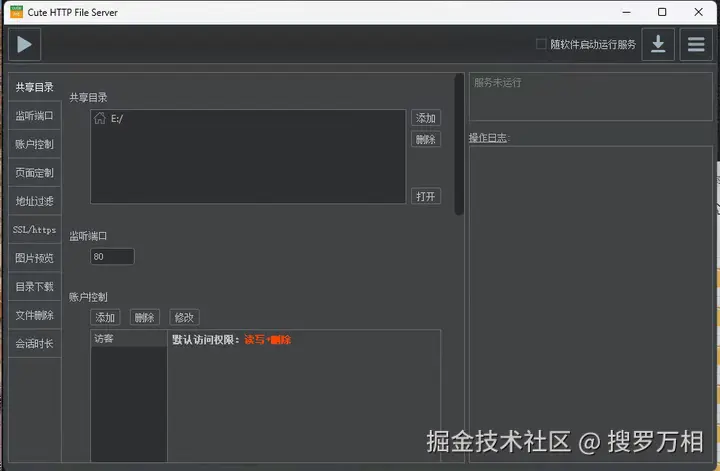This screenshot has height=471, width=720.
Task: Select the E:/ shared directory entry
Action: [x=248, y=118]
